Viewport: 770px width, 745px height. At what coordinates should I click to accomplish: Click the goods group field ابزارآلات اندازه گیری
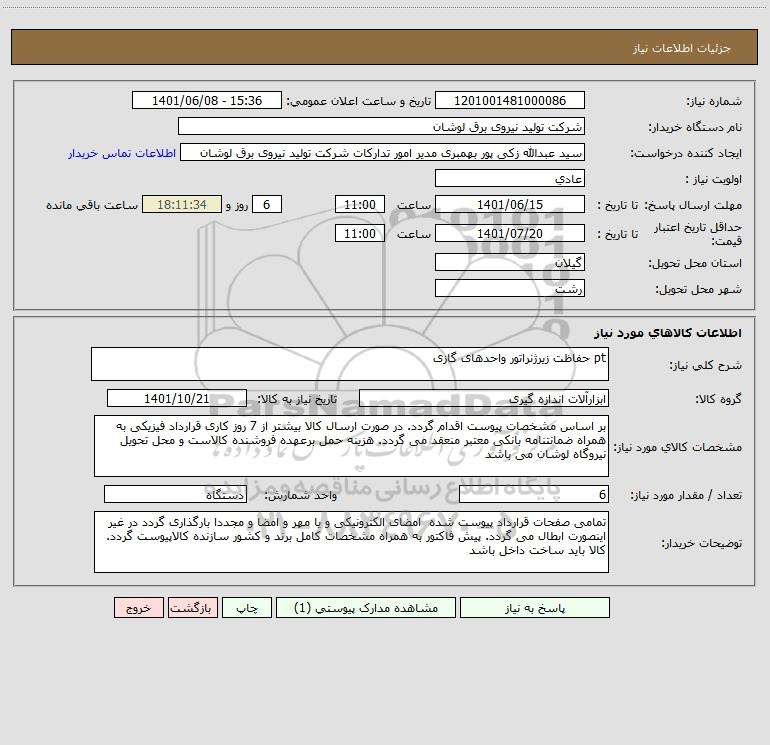[484, 398]
